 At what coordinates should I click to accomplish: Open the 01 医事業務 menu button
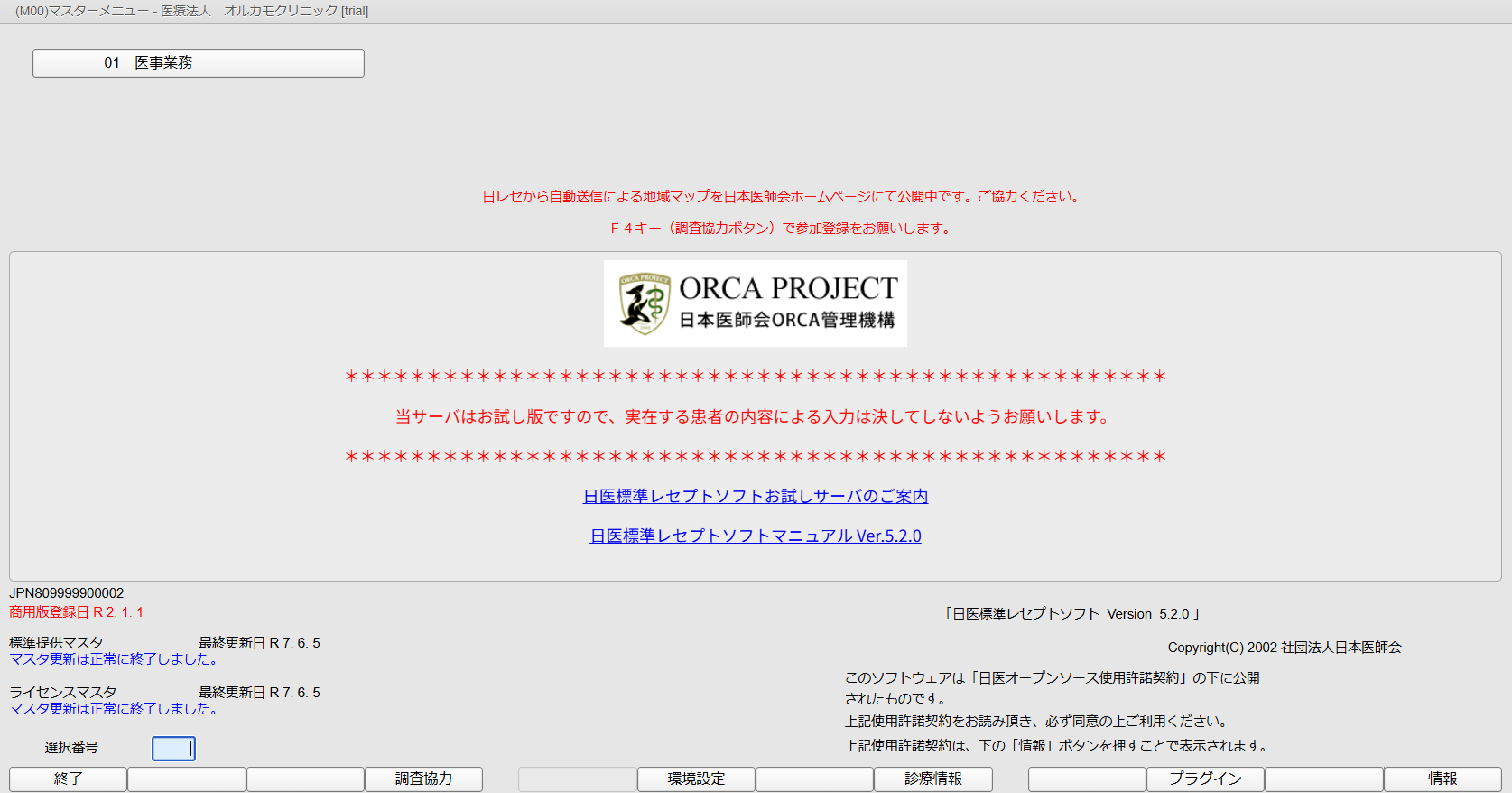pyautogui.click(x=199, y=63)
